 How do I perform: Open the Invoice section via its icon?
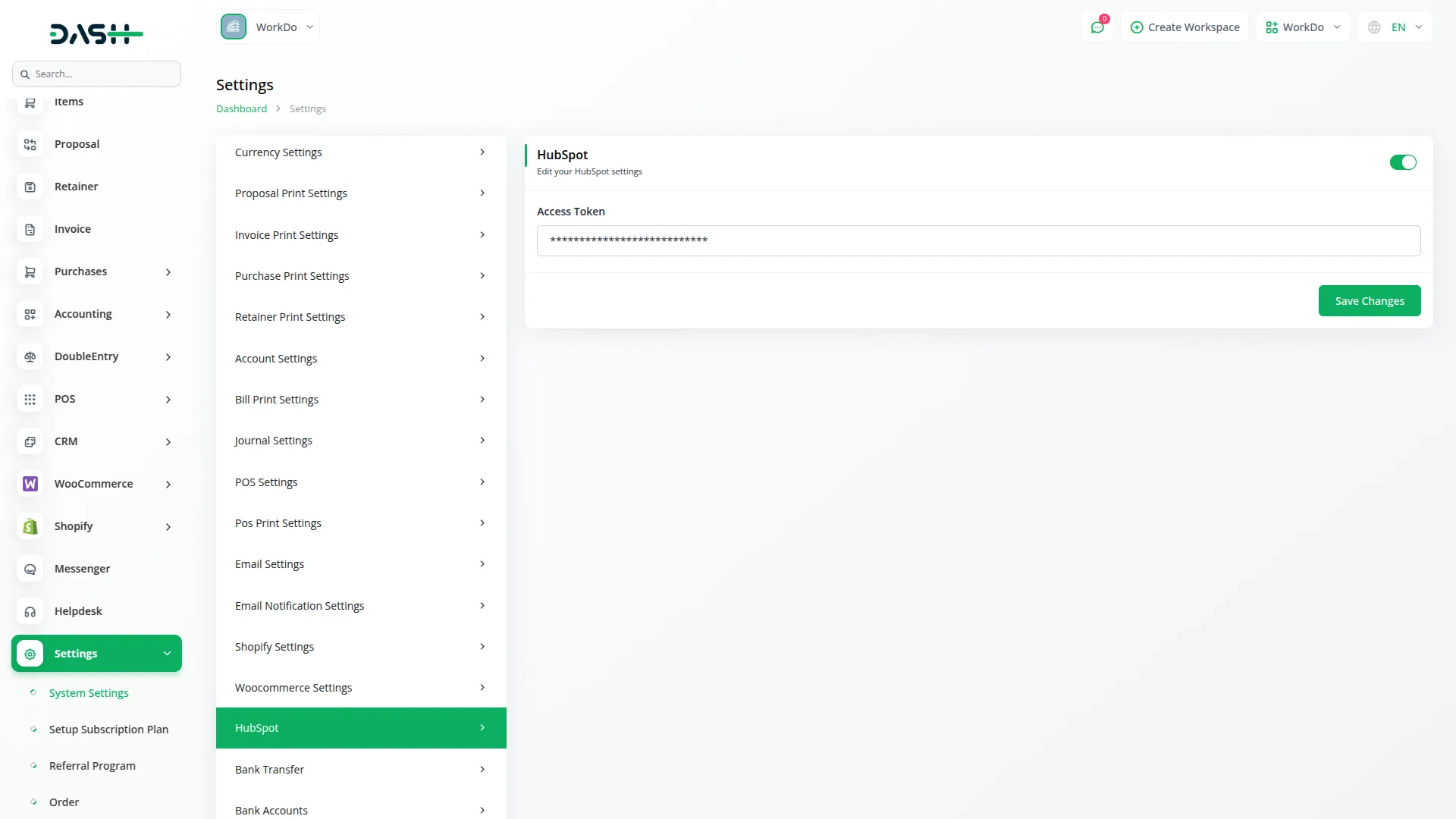pos(30,229)
